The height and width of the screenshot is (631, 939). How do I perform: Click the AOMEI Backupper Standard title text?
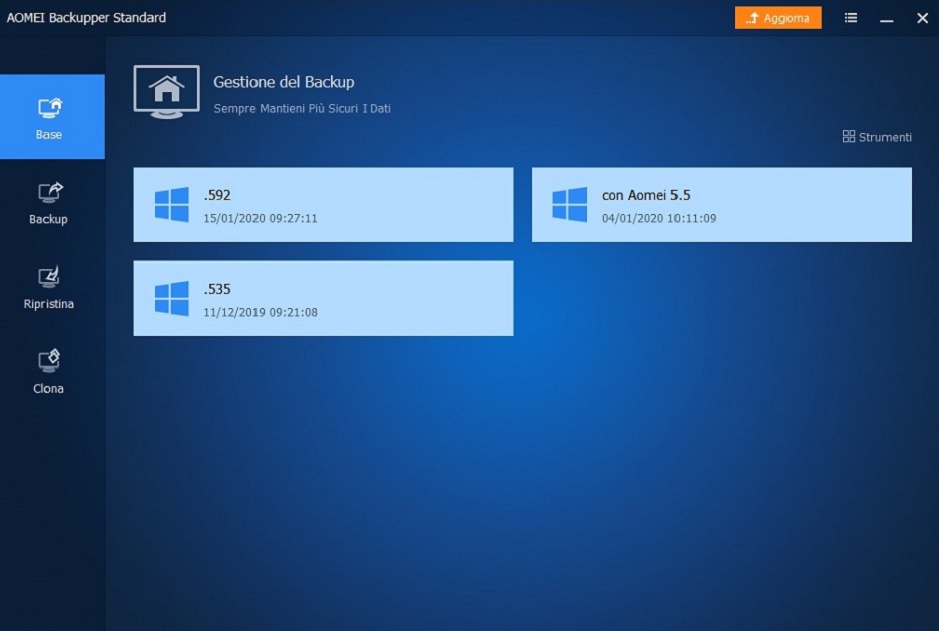[x=86, y=17]
